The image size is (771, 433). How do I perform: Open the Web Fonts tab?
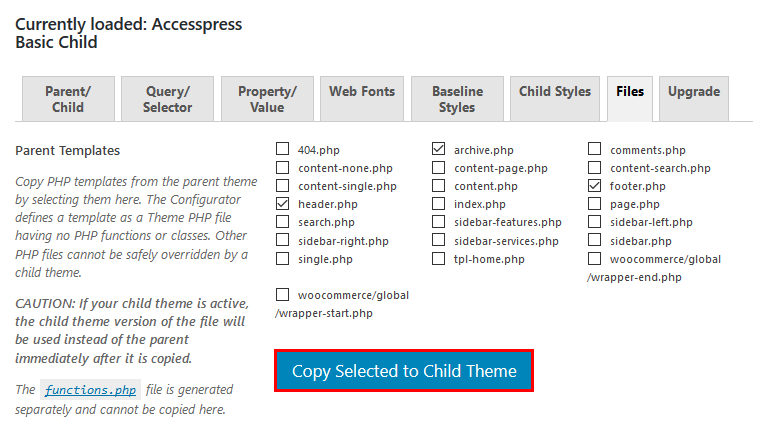coord(362,92)
